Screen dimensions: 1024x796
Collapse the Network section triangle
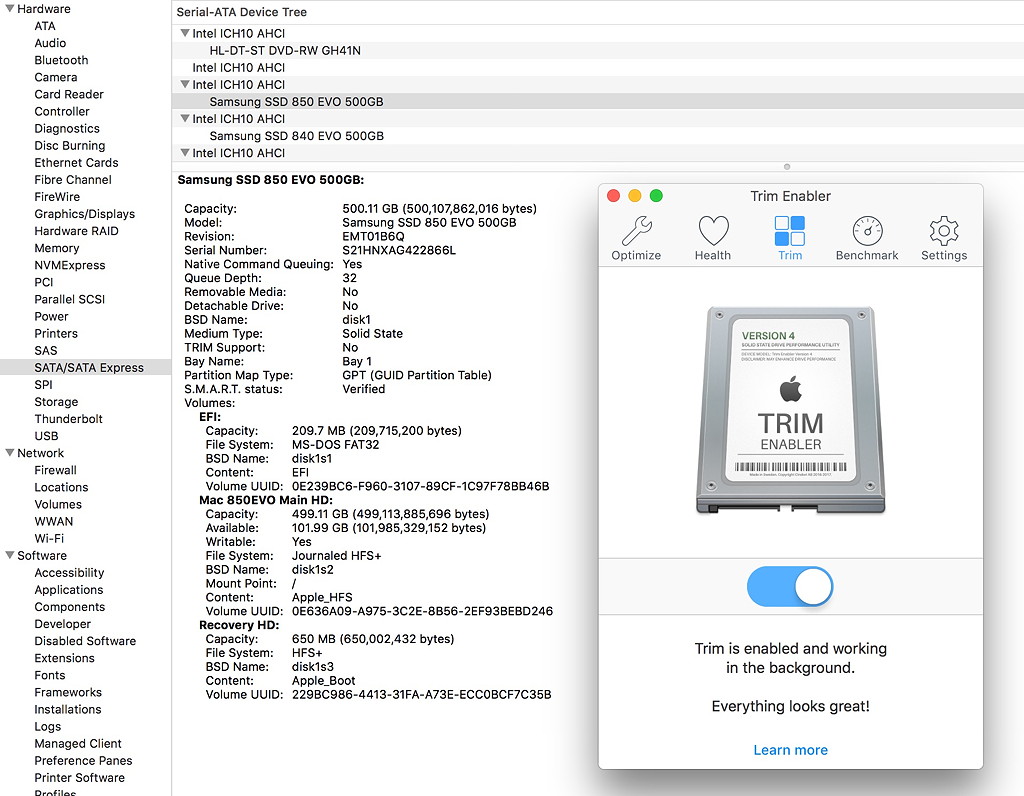pos(10,453)
